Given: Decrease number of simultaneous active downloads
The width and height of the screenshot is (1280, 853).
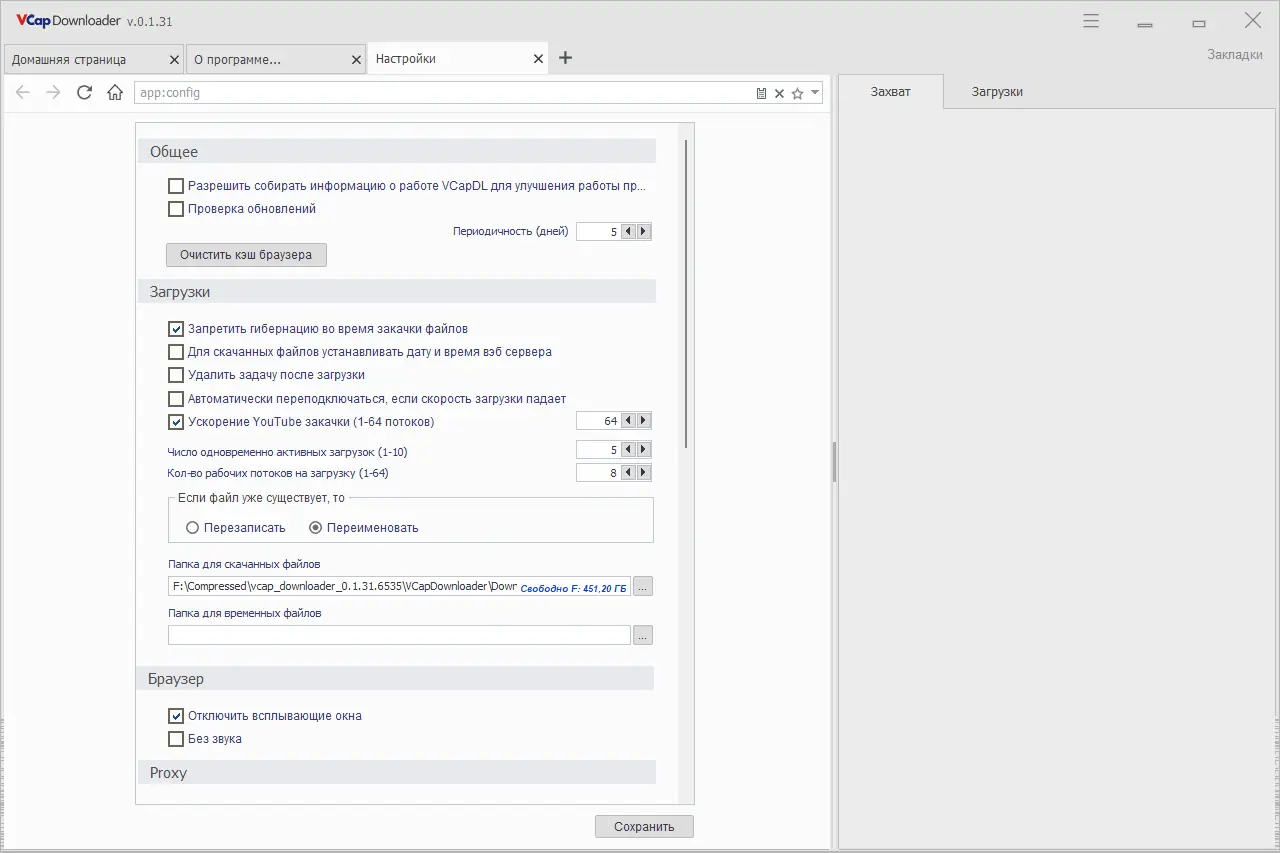Looking at the screenshot, I should tap(629, 451).
